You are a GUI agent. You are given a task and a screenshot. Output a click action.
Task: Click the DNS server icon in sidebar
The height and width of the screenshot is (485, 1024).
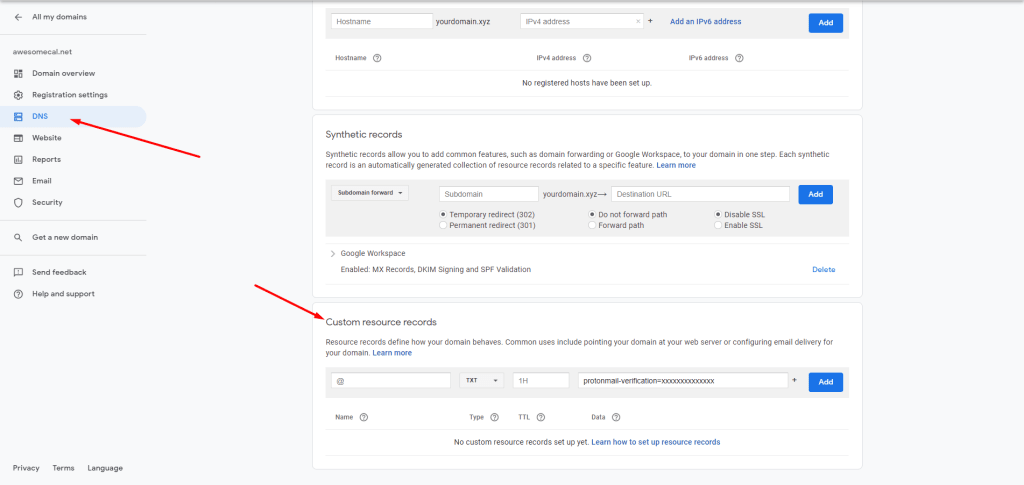point(18,116)
